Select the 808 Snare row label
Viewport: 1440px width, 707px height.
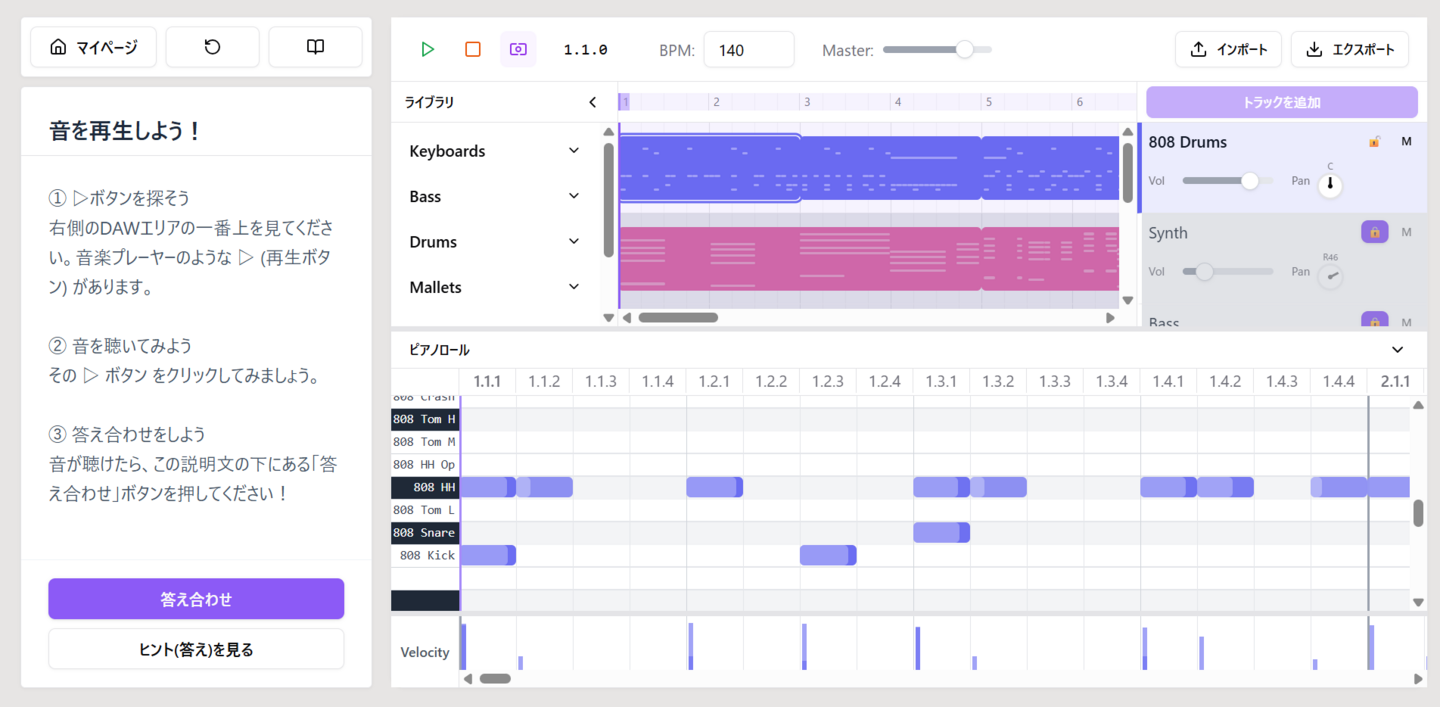tap(425, 533)
